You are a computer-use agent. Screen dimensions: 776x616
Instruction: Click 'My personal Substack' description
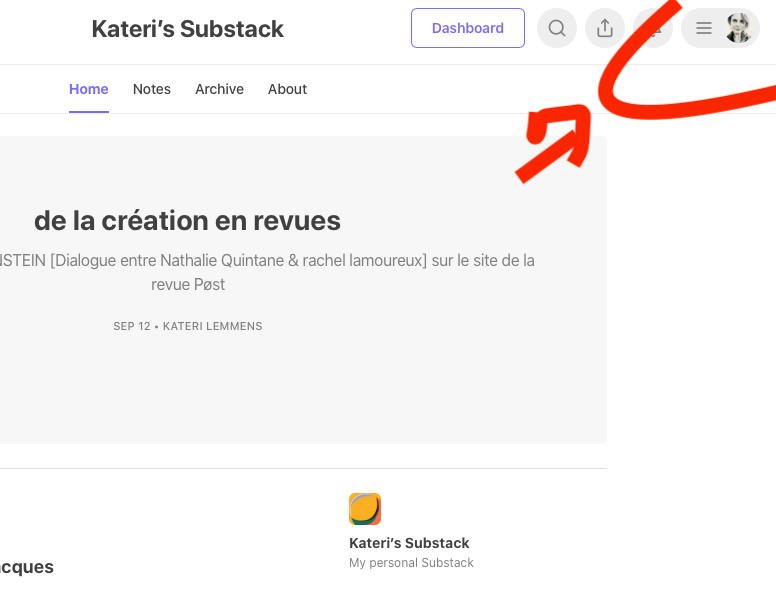coord(411,563)
